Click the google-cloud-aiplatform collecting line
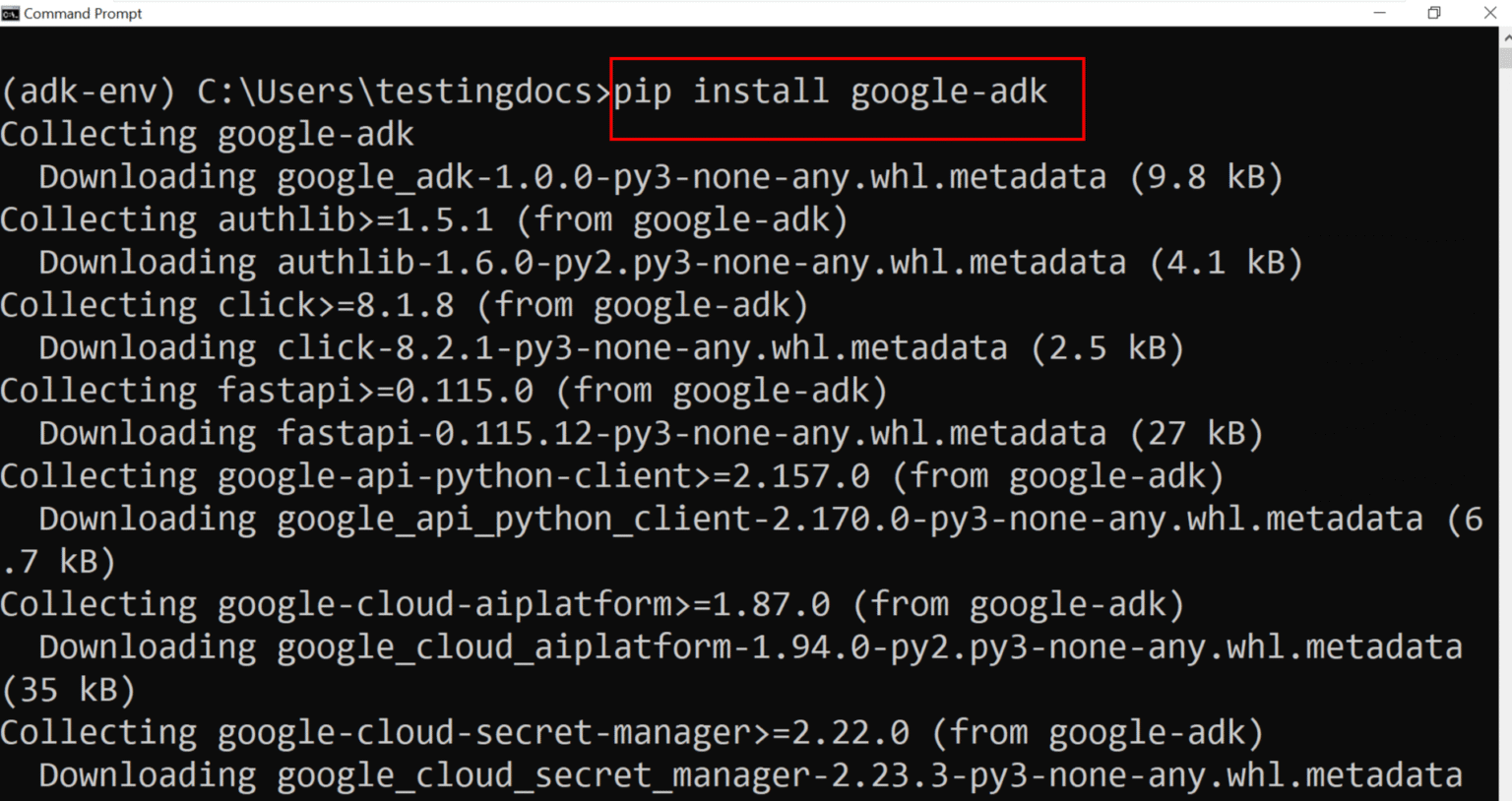The height and width of the screenshot is (801, 1512). 591,603
